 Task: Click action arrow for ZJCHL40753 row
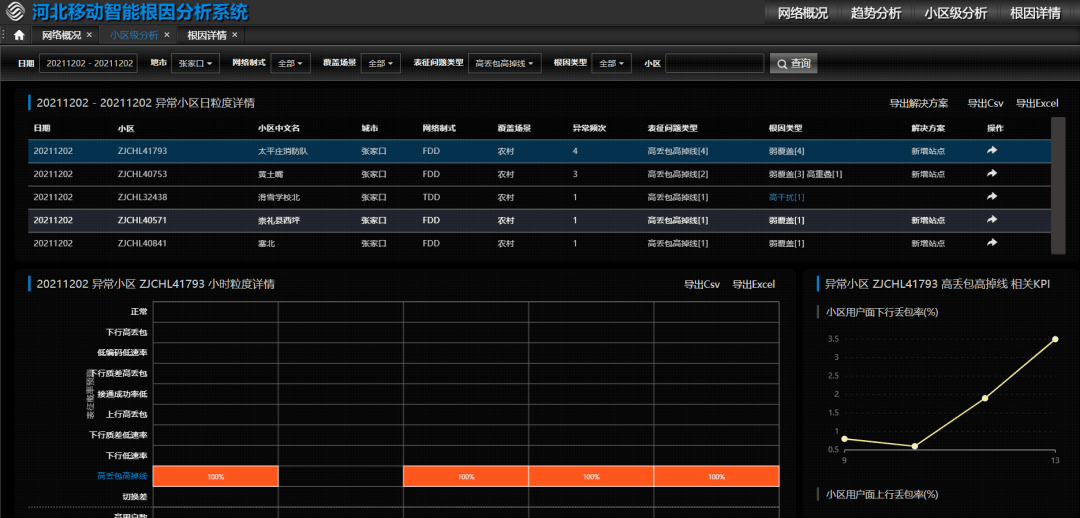coord(992,174)
